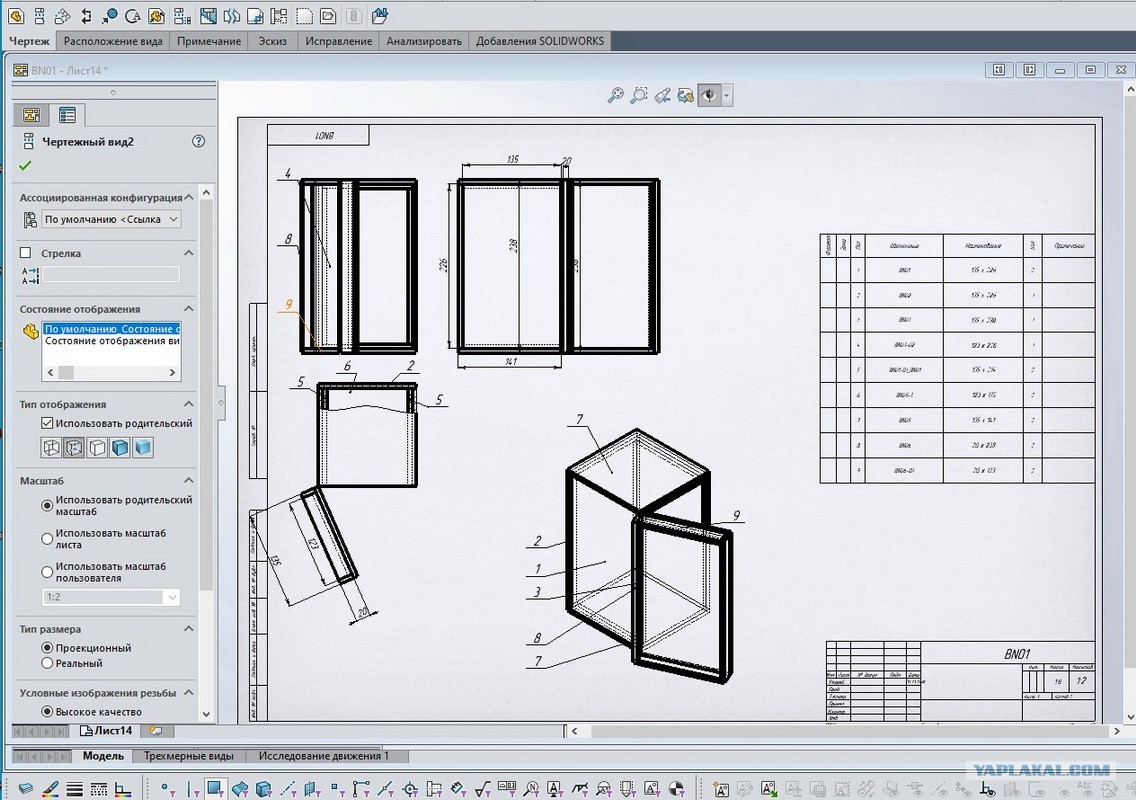Click the Projected View toolbar icon
The image size is (1136, 800).
[x=39, y=15]
